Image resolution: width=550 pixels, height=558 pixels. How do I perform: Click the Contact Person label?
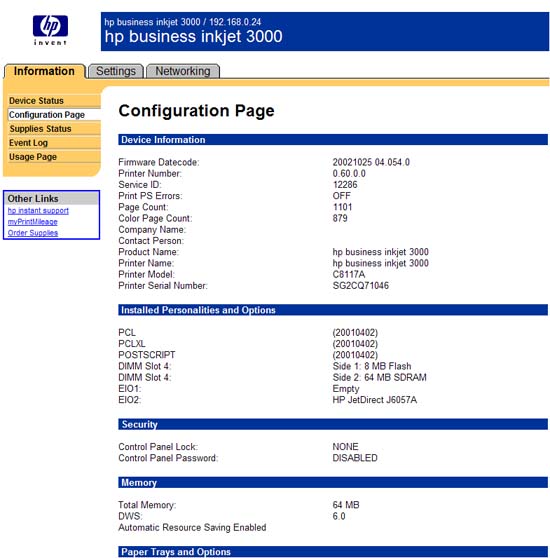[151, 241]
